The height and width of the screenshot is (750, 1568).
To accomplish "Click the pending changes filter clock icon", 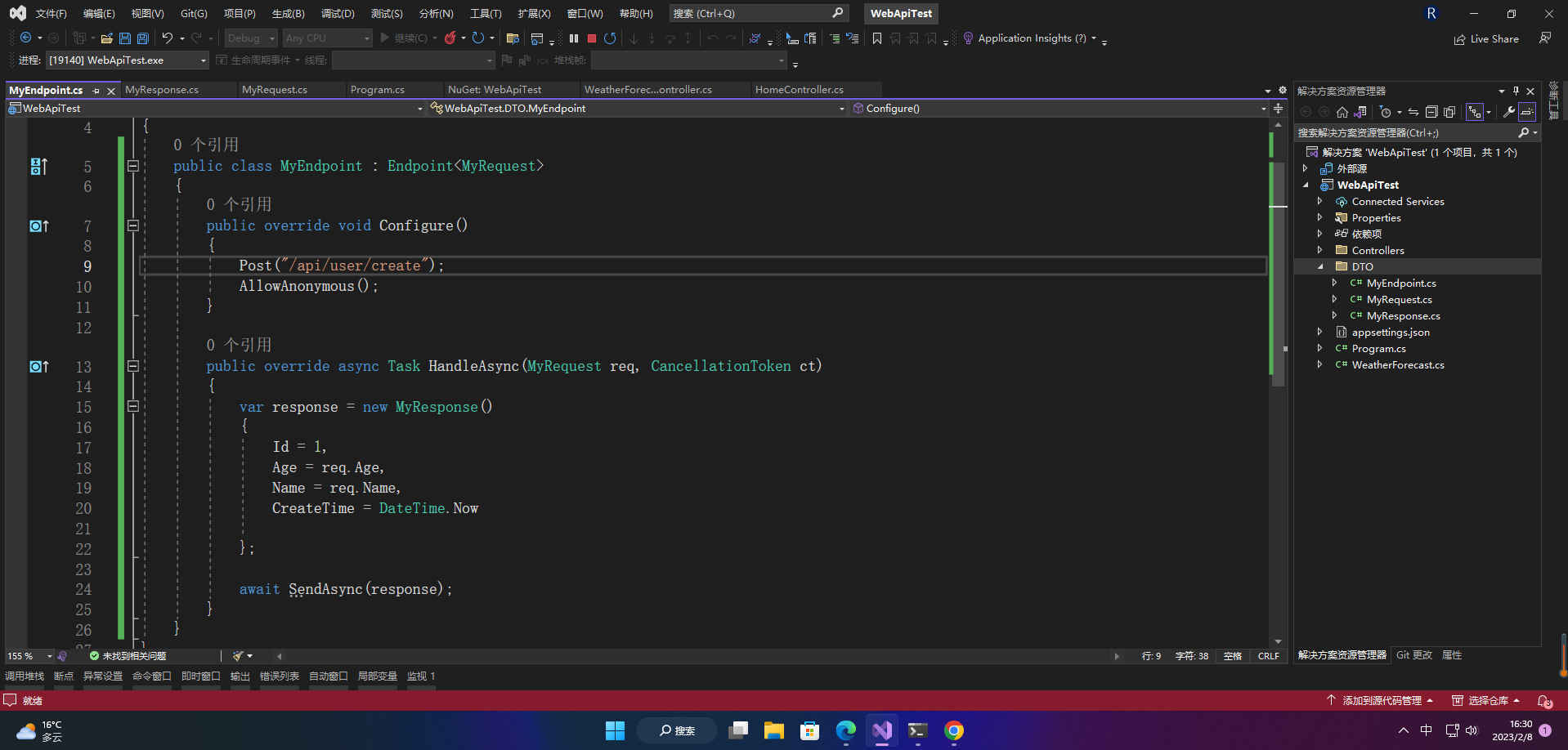I will click(x=1385, y=112).
